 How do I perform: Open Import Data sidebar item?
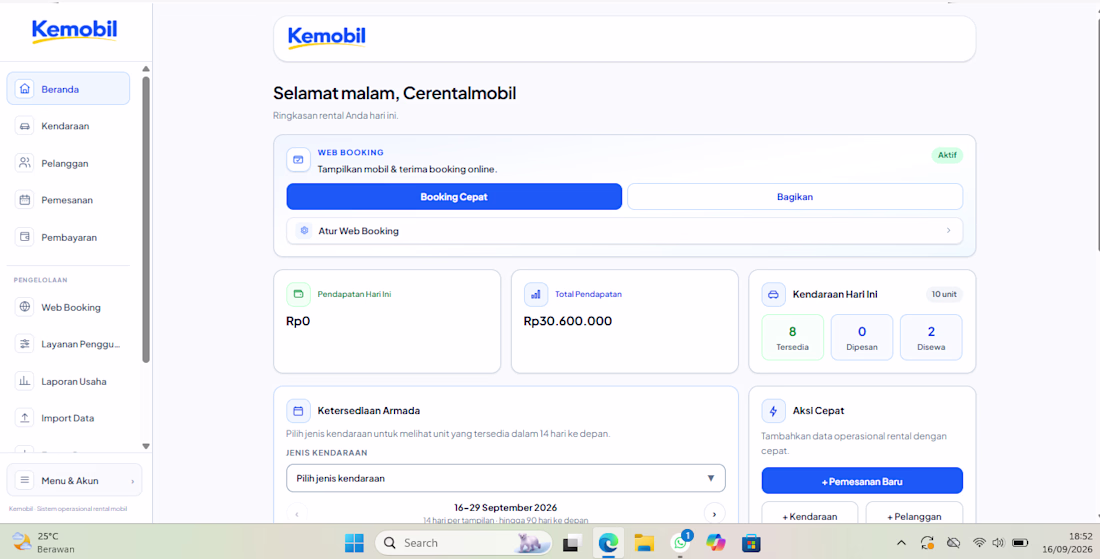click(68, 418)
